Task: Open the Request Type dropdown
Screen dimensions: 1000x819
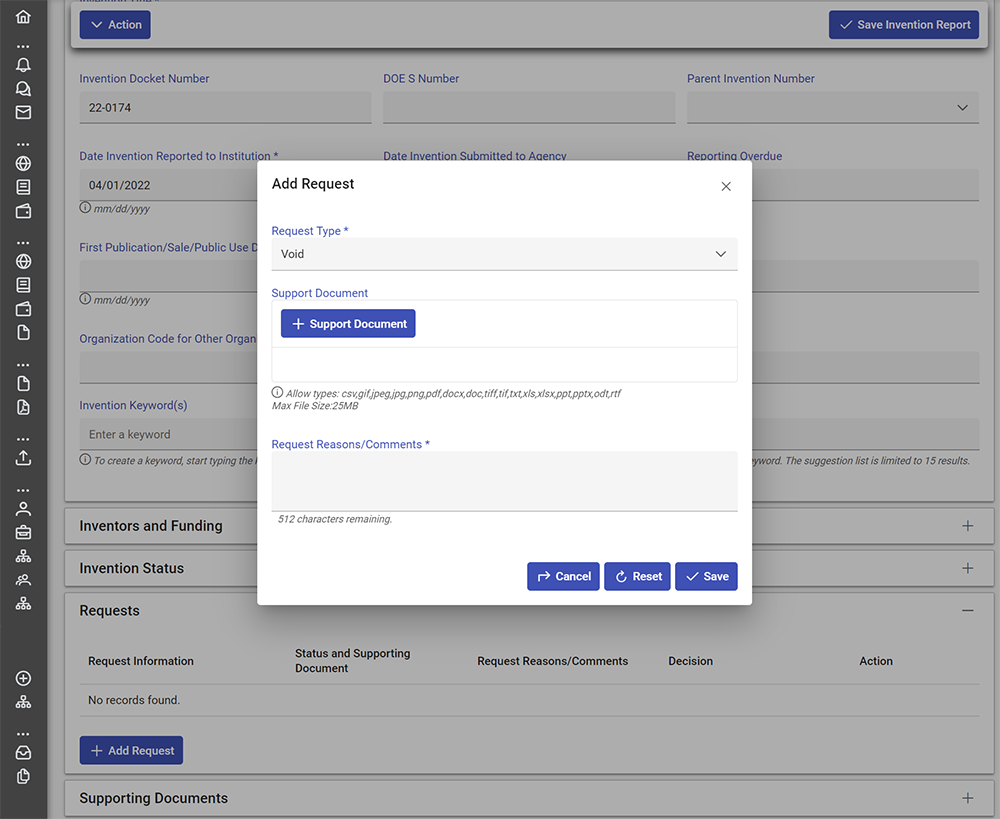Action: click(504, 254)
